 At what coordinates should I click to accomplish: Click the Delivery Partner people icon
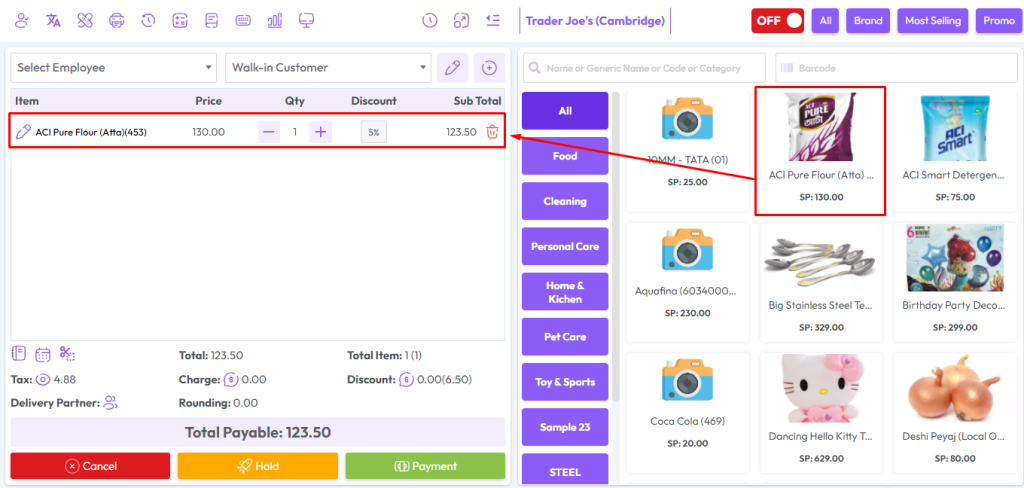[110, 403]
